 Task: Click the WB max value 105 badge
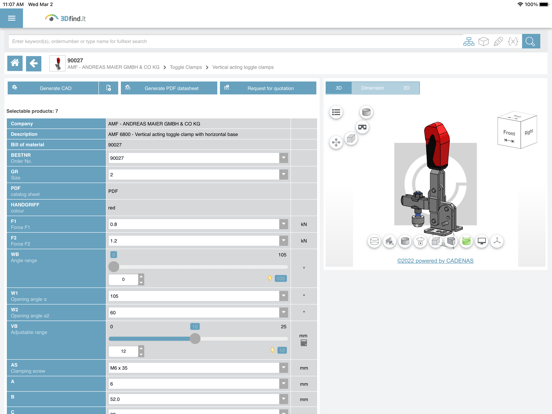[281, 278]
